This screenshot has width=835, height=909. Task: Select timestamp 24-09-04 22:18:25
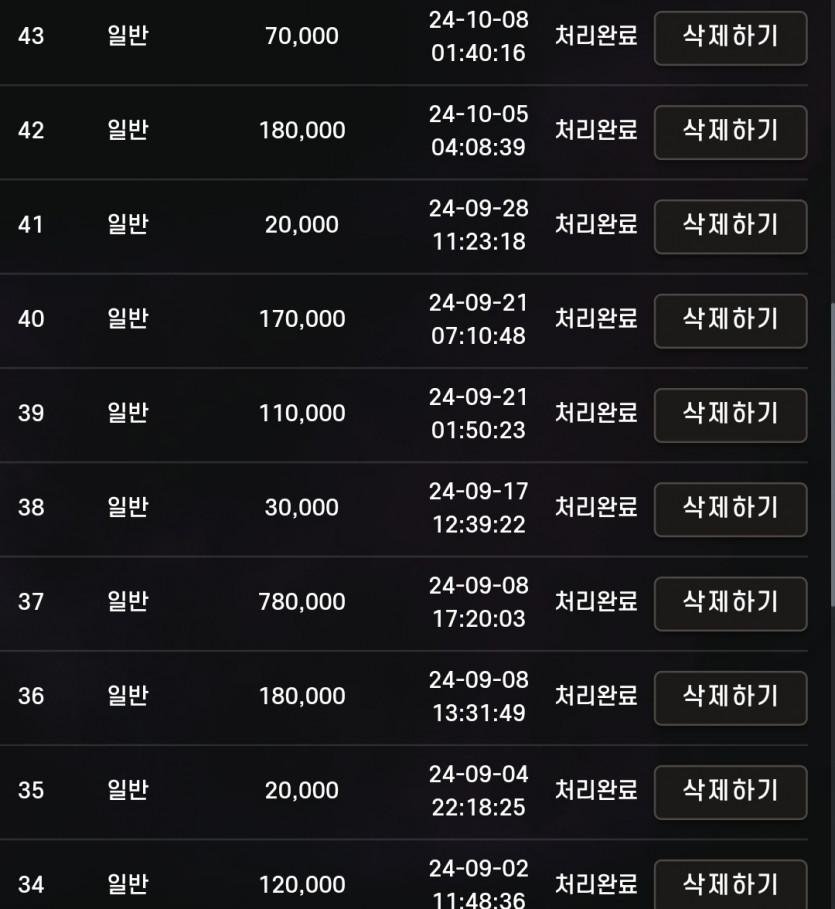tap(479, 791)
